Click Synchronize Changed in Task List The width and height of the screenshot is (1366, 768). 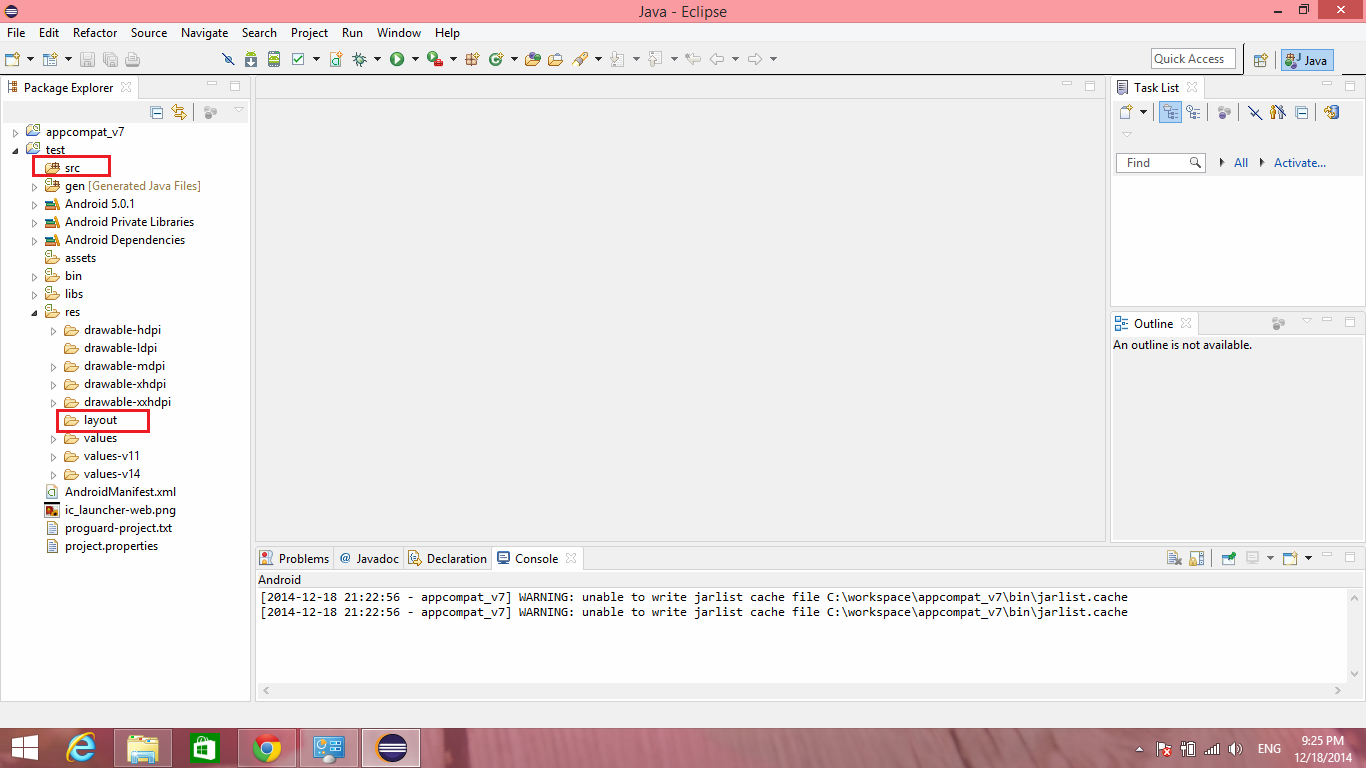click(1331, 112)
